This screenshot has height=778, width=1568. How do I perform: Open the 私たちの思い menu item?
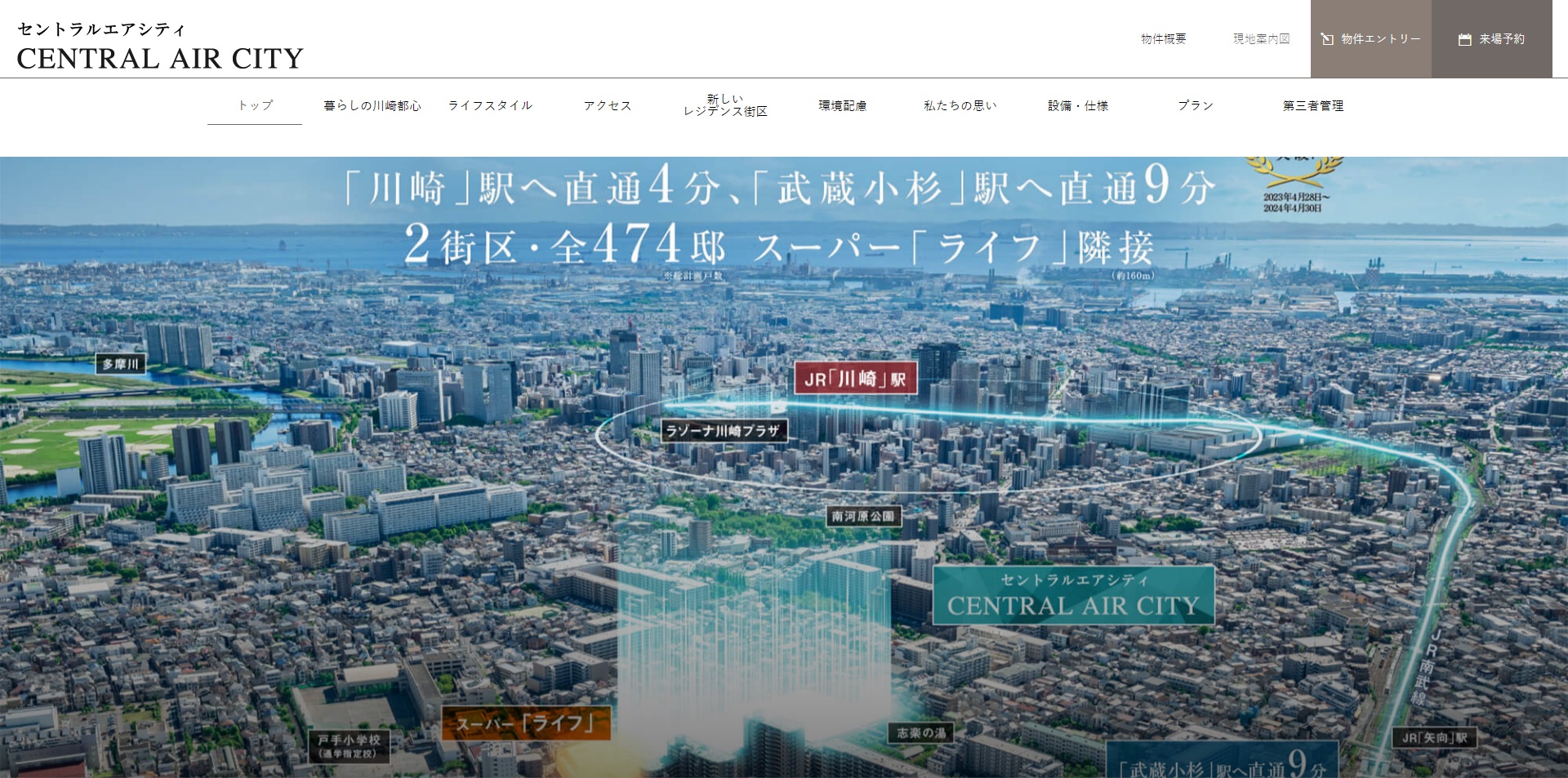pos(960,105)
